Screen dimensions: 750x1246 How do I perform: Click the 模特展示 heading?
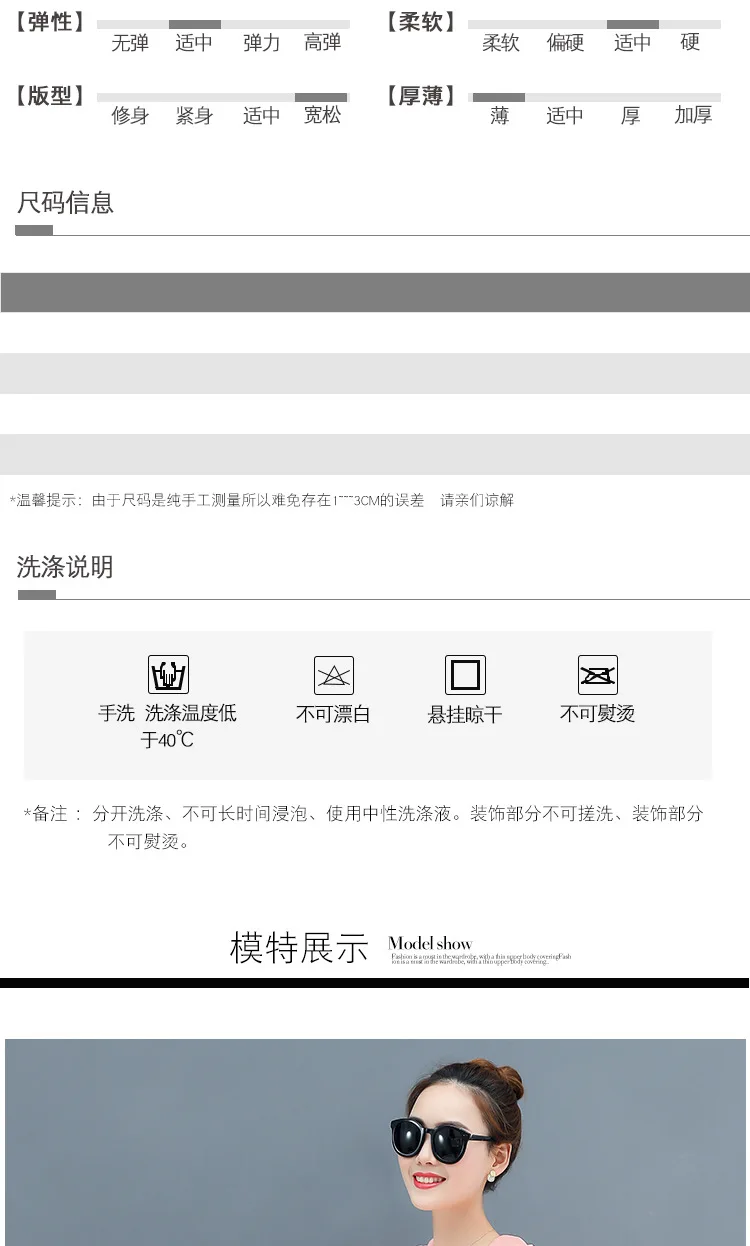(x=299, y=948)
